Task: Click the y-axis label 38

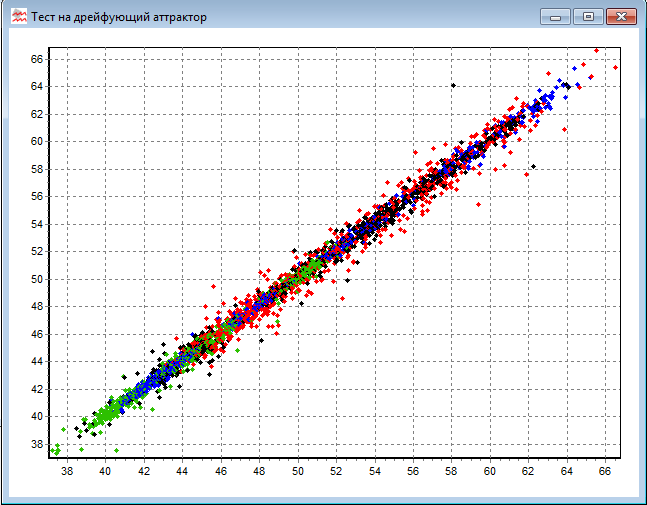Action: 35,444
